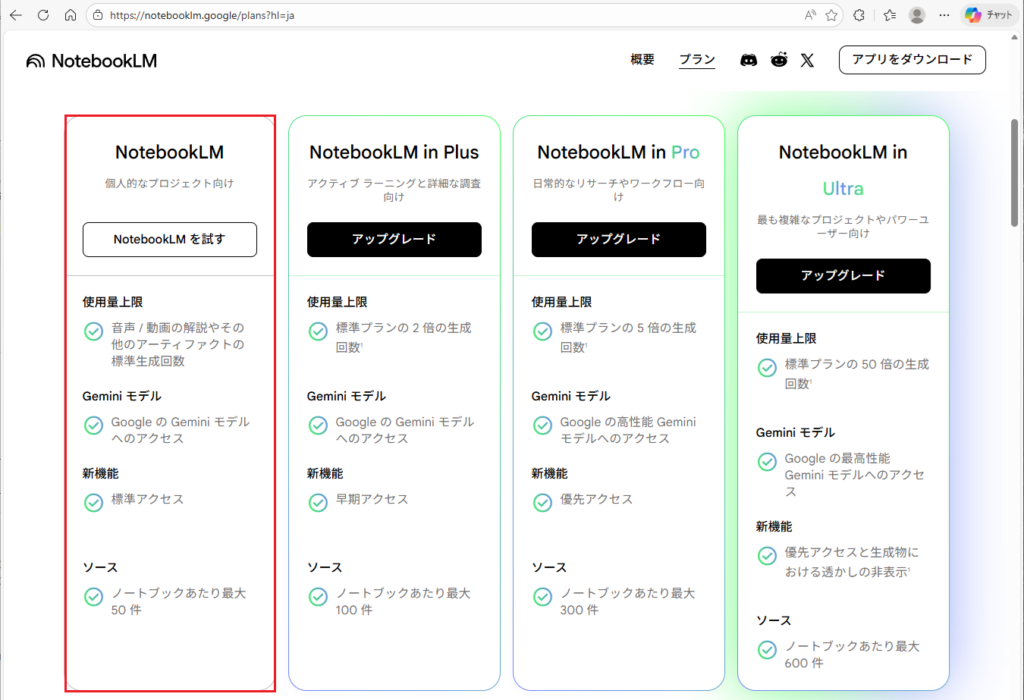Viewport: 1024px width, 700px height.
Task: Open browser settings ellipsis menu
Action: tap(943, 15)
